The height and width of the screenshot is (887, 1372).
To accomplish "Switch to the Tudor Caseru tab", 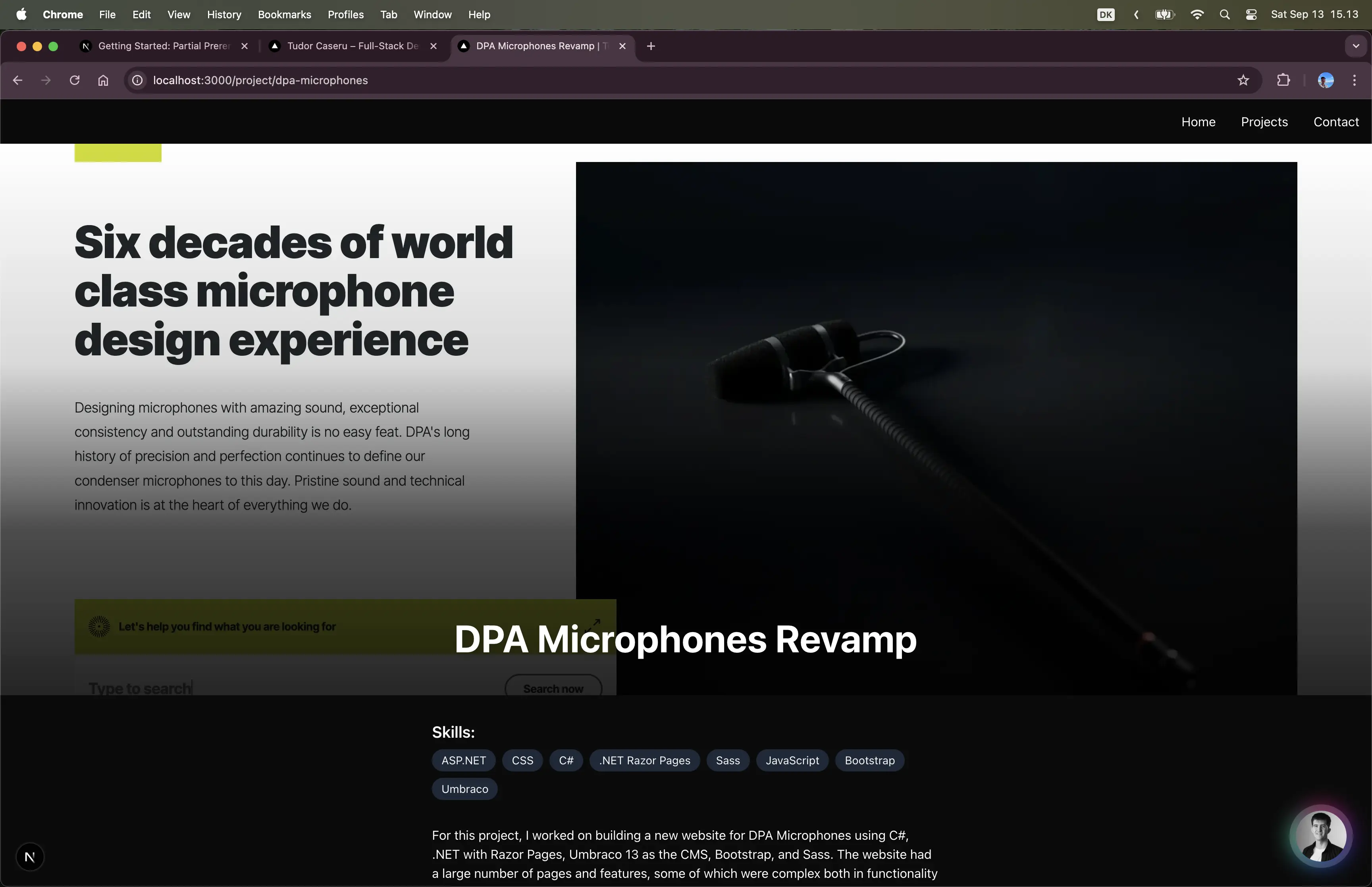I will [353, 46].
